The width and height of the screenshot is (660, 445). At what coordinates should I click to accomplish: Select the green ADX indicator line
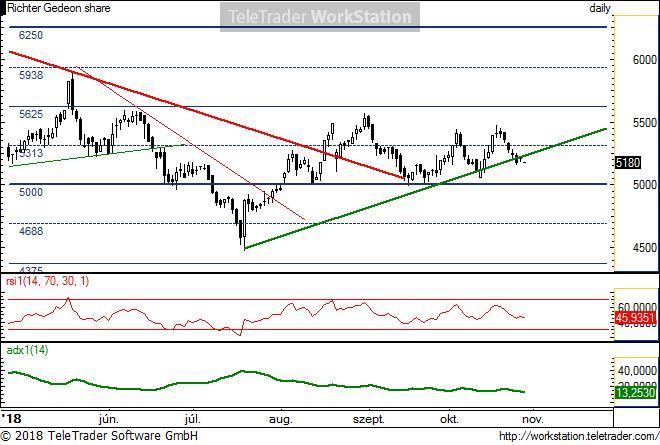pyautogui.click(x=266, y=382)
